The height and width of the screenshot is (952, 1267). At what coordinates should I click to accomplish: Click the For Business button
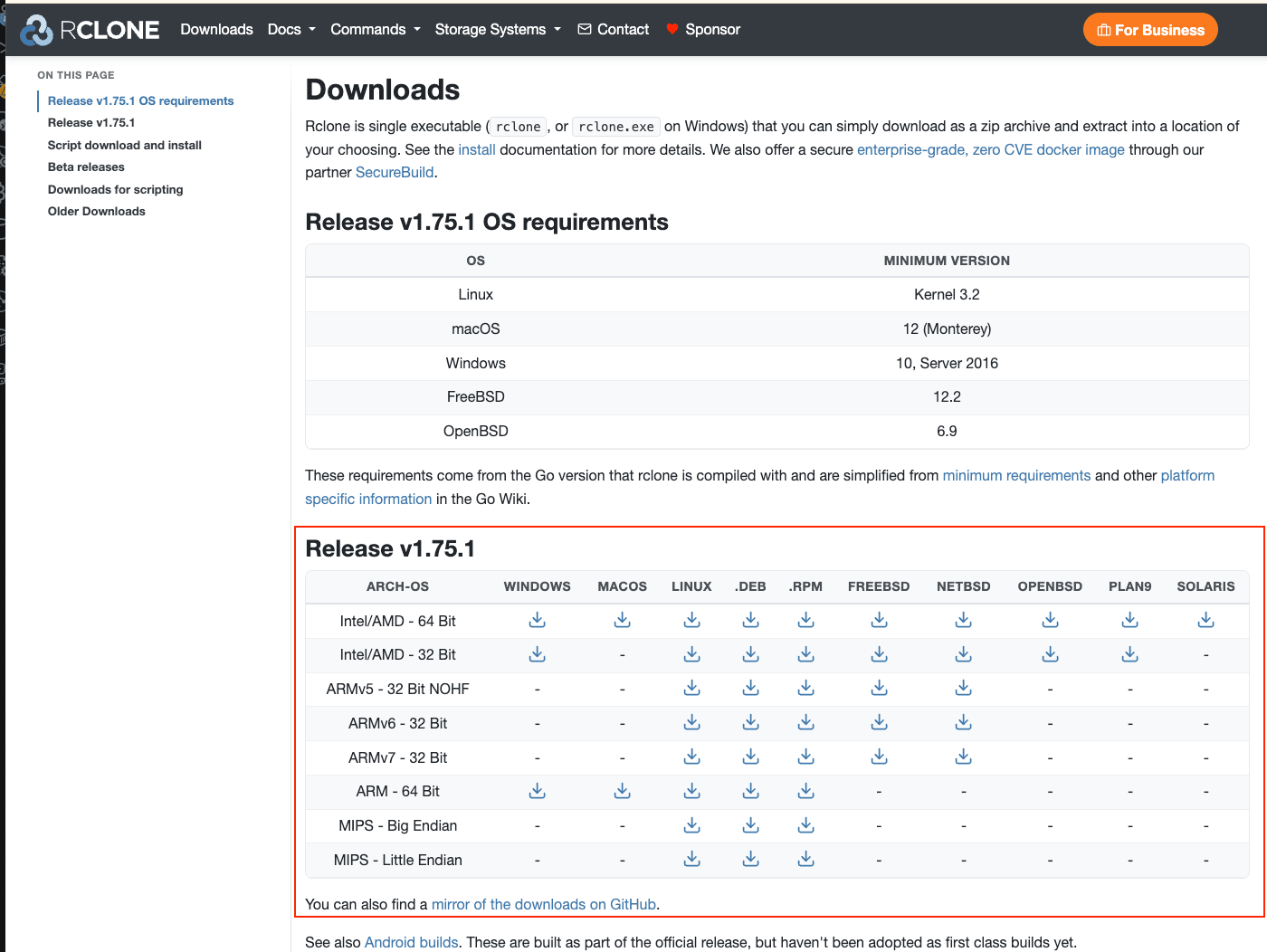(x=1150, y=30)
